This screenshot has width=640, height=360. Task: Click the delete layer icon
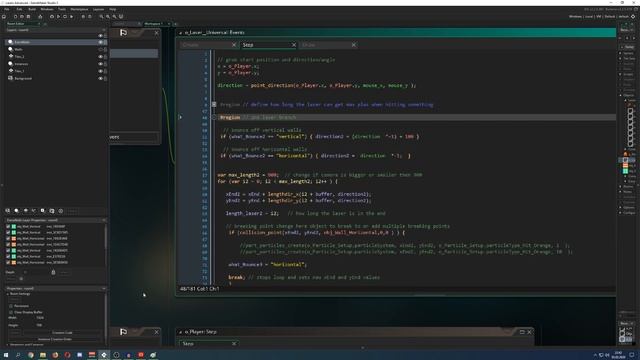click(61, 211)
